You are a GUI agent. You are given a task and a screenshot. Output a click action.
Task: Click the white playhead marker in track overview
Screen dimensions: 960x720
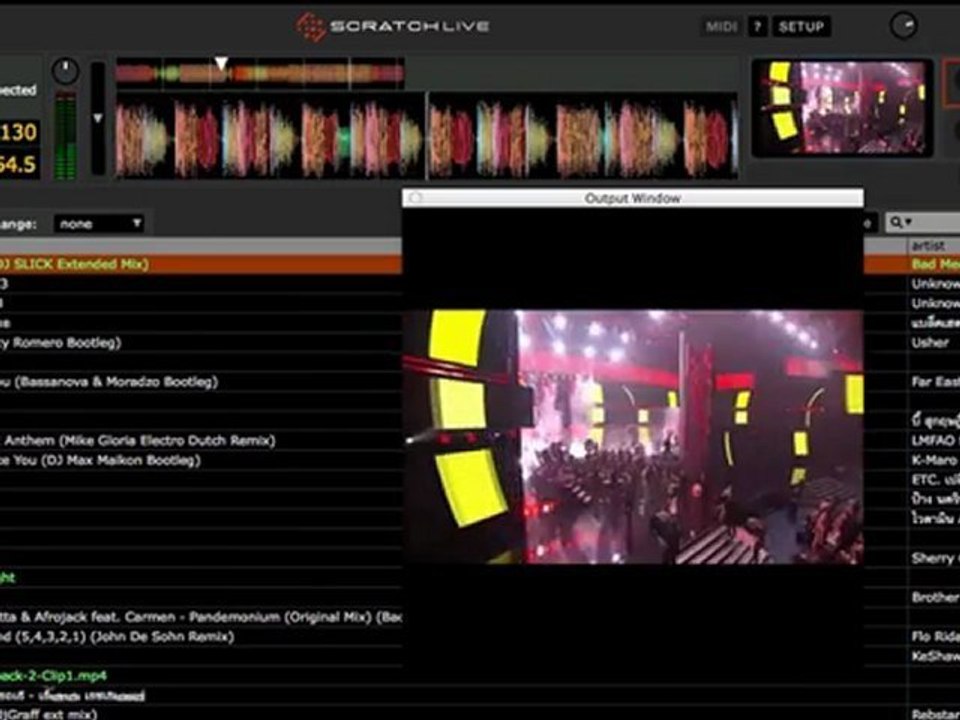coord(221,65)
